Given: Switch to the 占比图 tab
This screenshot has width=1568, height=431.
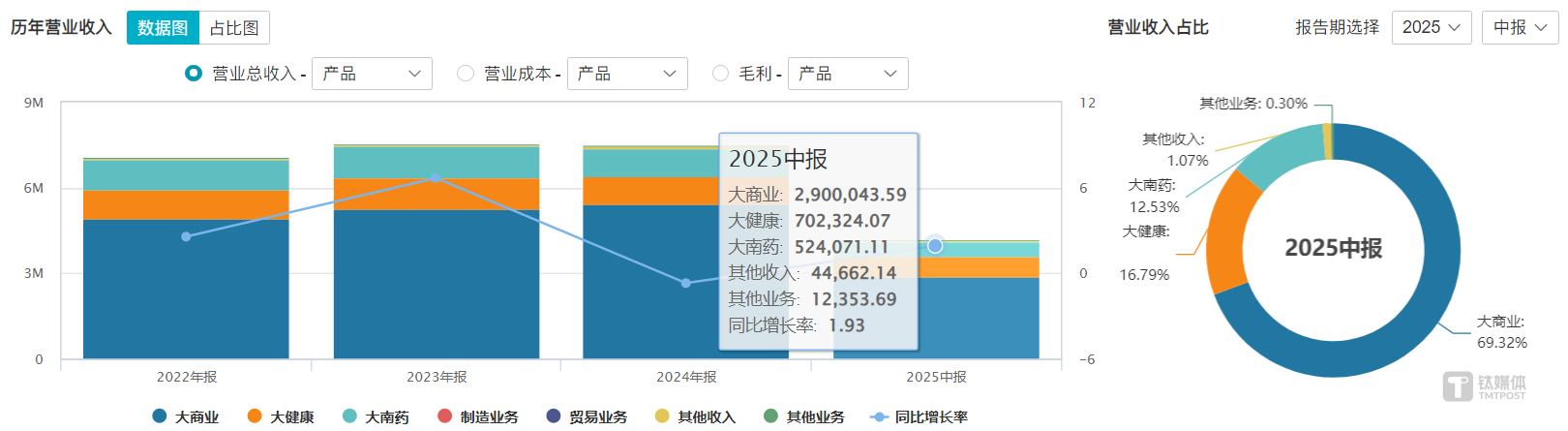Looking at the screenshot, I should [x=234, y=28].
